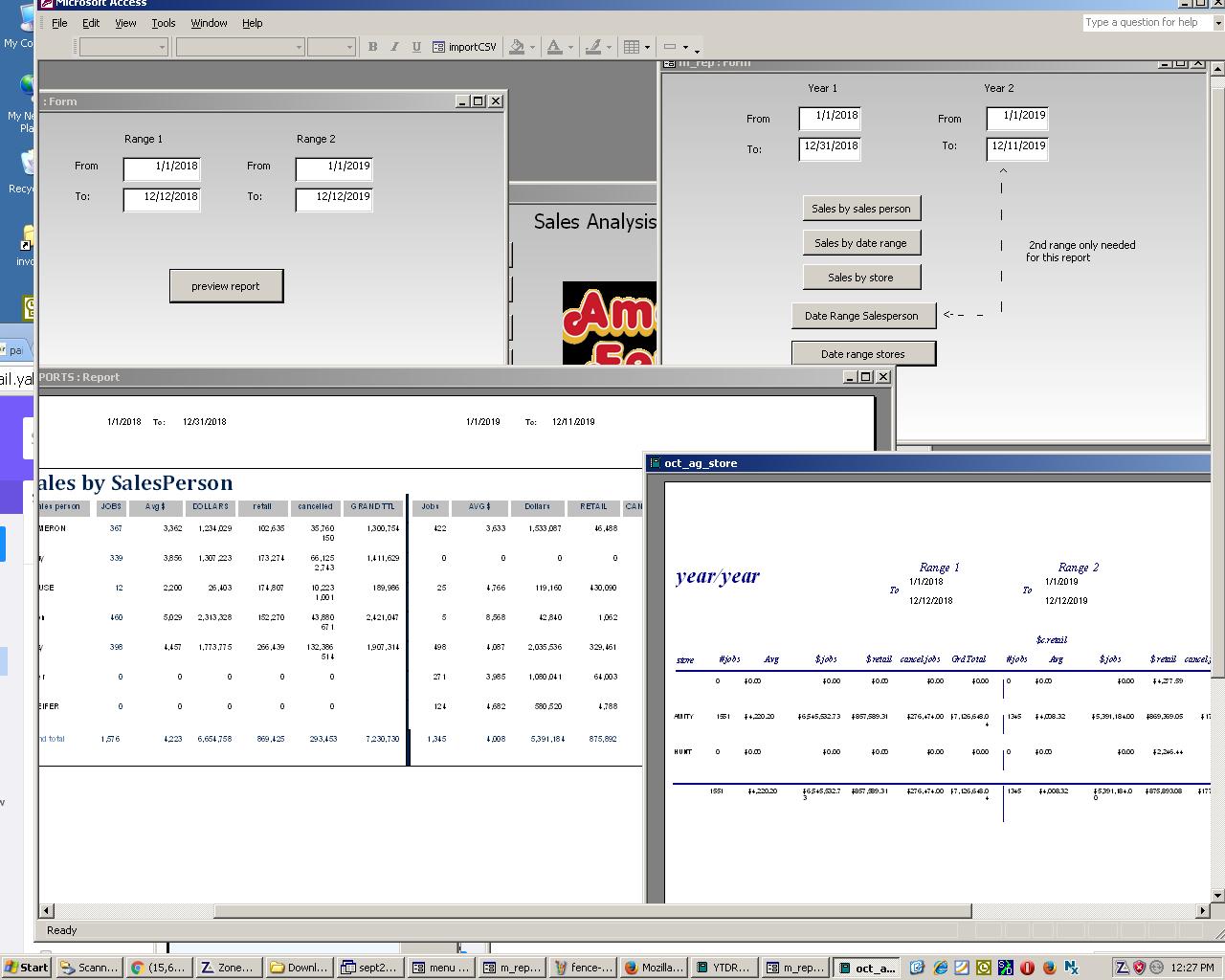Run the importCSV toolbar command
Viewport: 1225px width, 980px height.
pos(464,47)
